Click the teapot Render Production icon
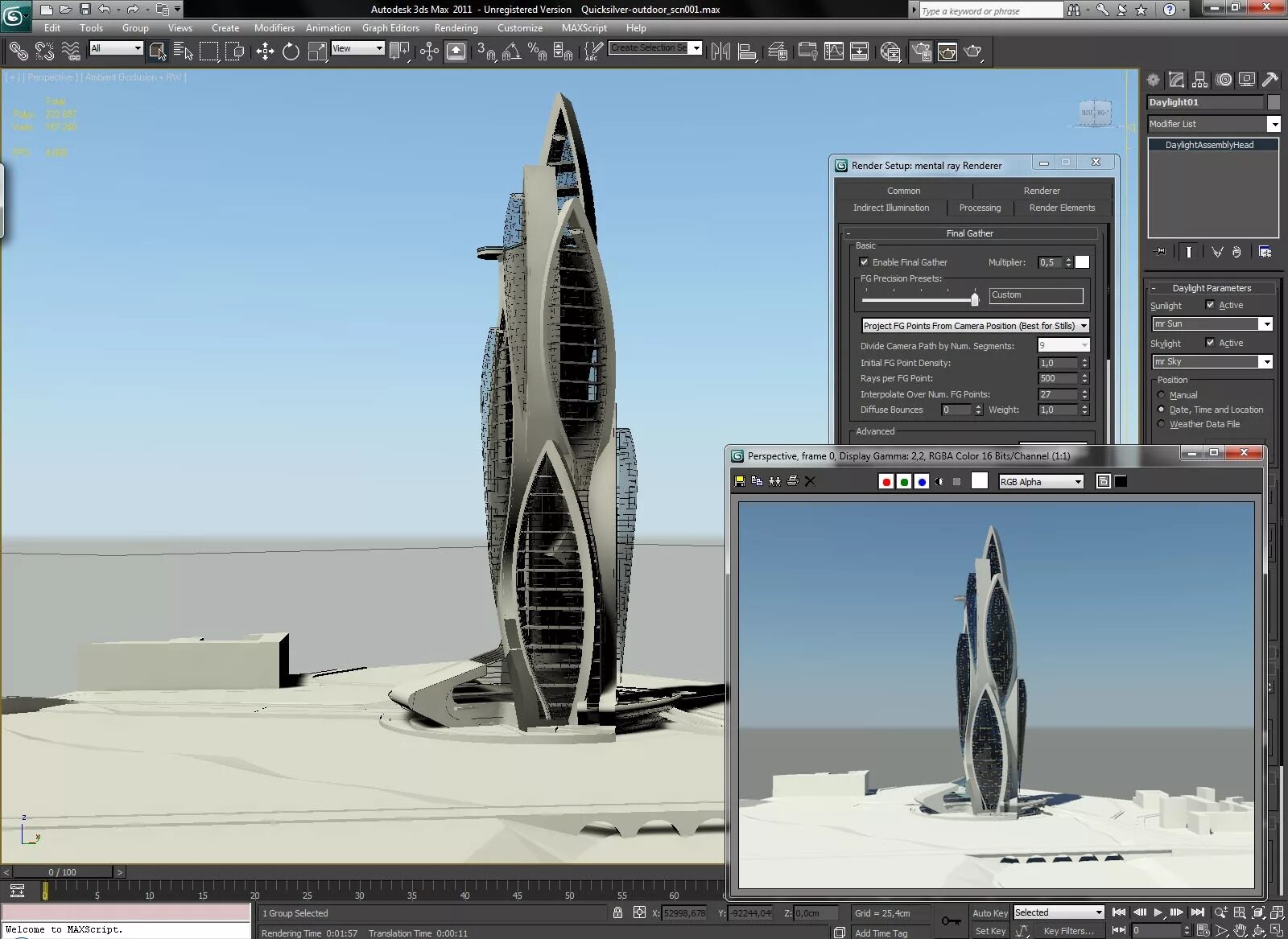The height and width of the screenshot is (939, 1288). tap(973, 52)
